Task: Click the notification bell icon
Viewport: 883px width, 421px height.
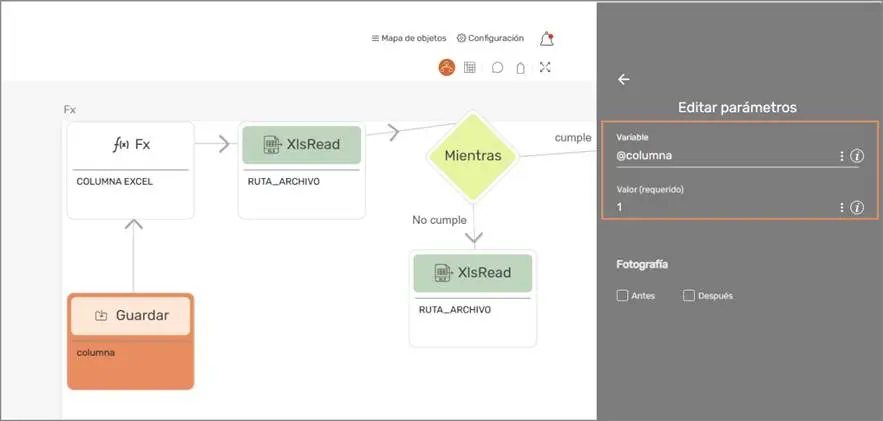Action: coord(546,39)
